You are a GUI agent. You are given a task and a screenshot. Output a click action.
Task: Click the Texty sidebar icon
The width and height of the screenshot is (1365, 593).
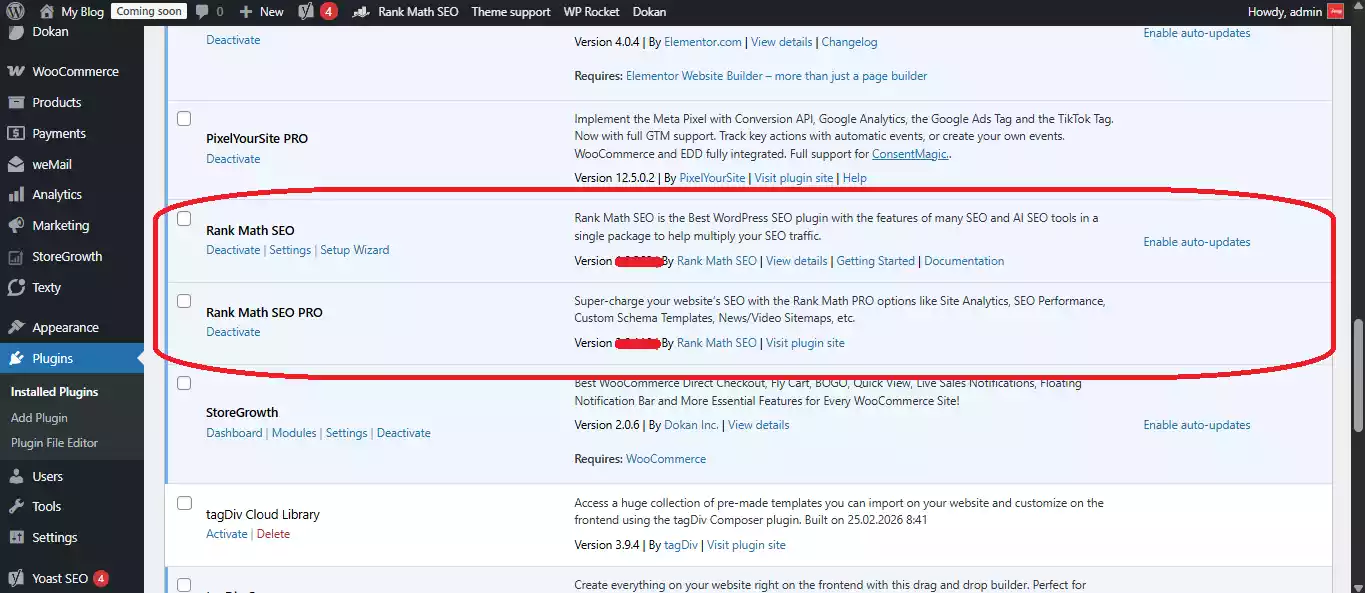click(x=16, y=288)
